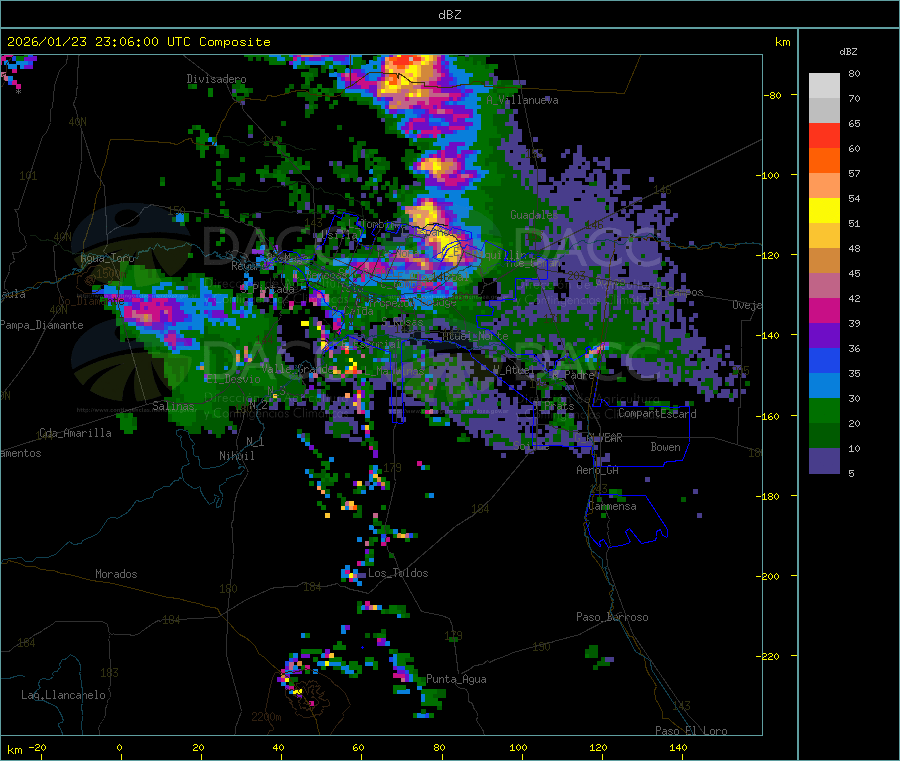Click the 100 tick on bottom km axis
The image size is (900, 761).
coord(518,748)
